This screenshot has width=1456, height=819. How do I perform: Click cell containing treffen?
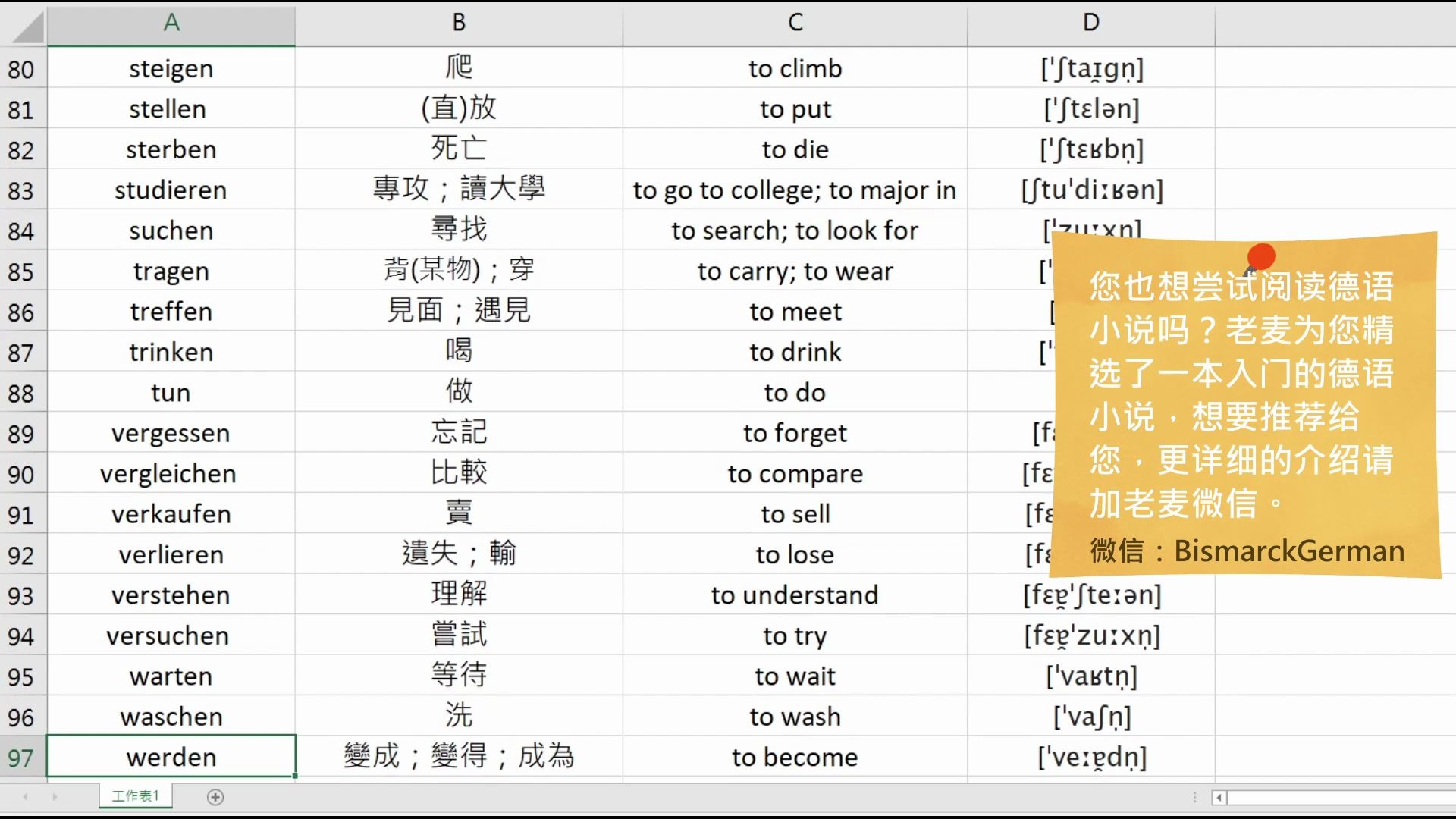click(171, 312)
